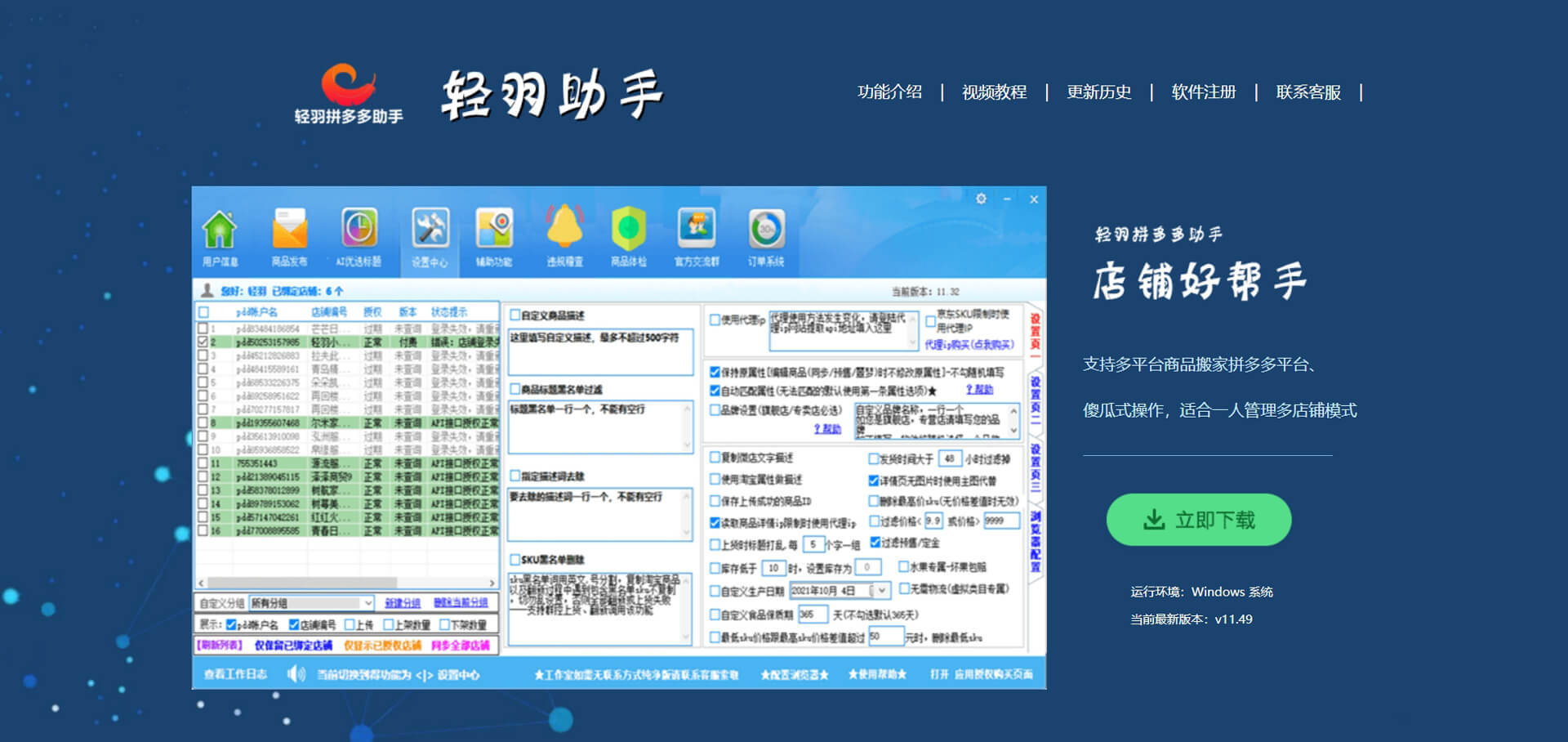Open 更新历史 in the top navigation

tap(1098, 92)
